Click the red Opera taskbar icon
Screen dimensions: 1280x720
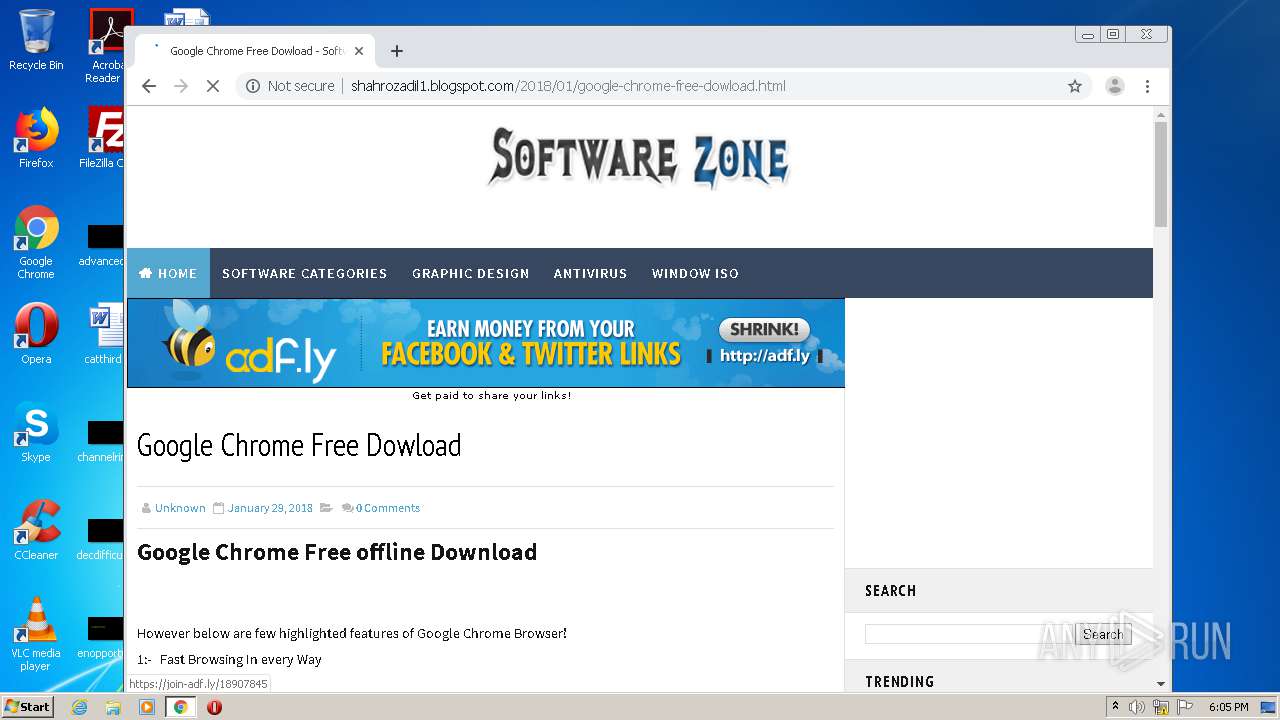click(x=214, y=707)
